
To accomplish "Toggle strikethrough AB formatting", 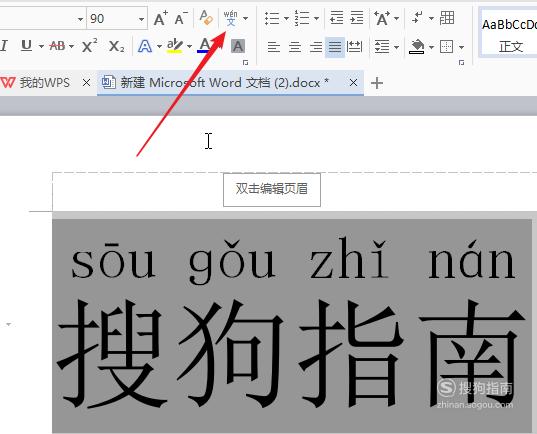I will click(57, 46).
